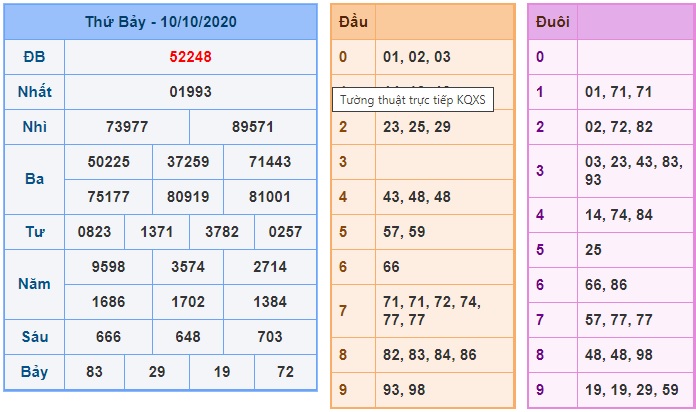Select Đuôi values 03, 23, 43, 83, 93
This screenshot has height=412, width=696.
[x=634, y=170]
